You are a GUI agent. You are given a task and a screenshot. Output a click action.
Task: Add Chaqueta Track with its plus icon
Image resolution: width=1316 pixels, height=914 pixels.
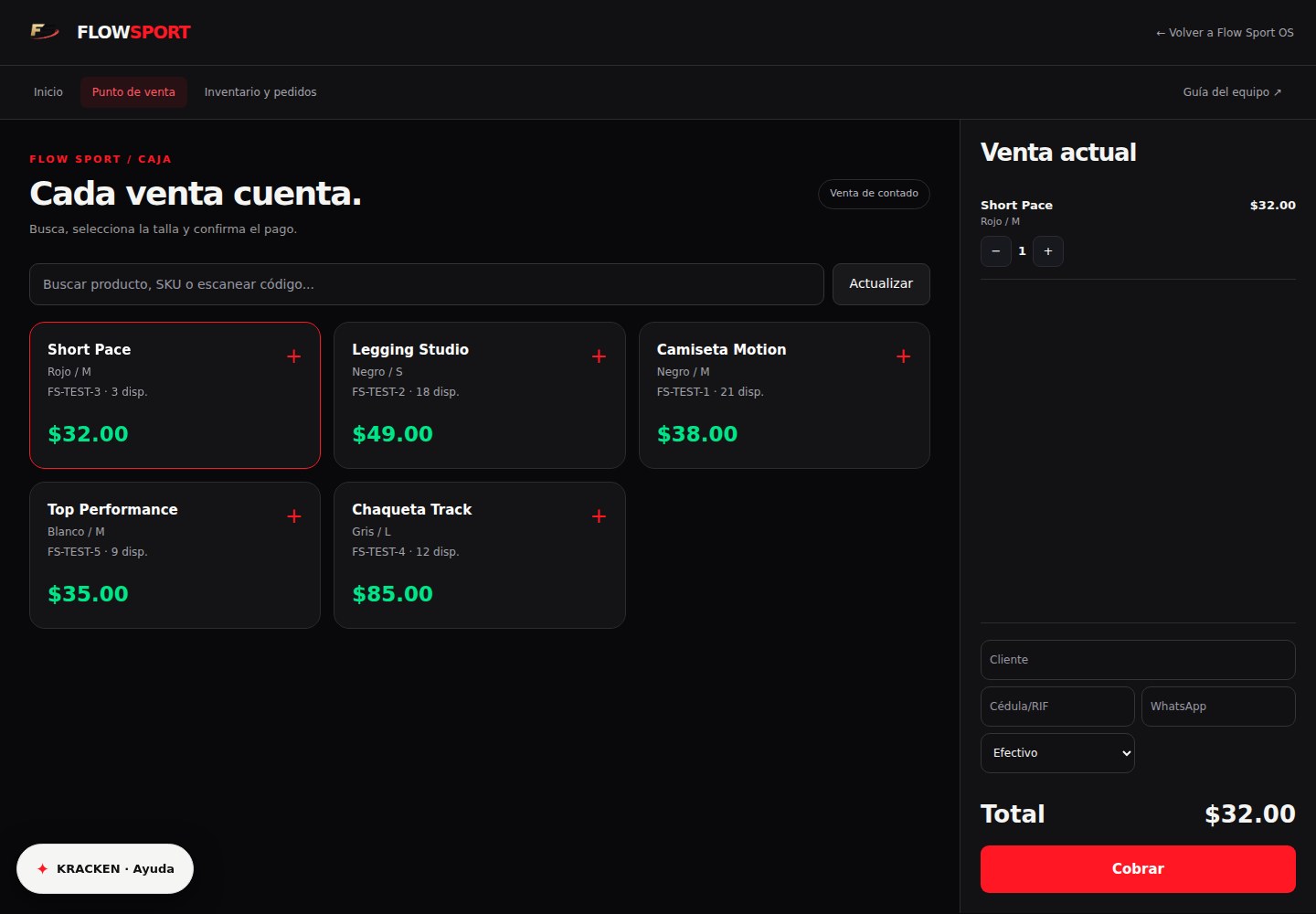pyautogui.click(x=599, y=516)
